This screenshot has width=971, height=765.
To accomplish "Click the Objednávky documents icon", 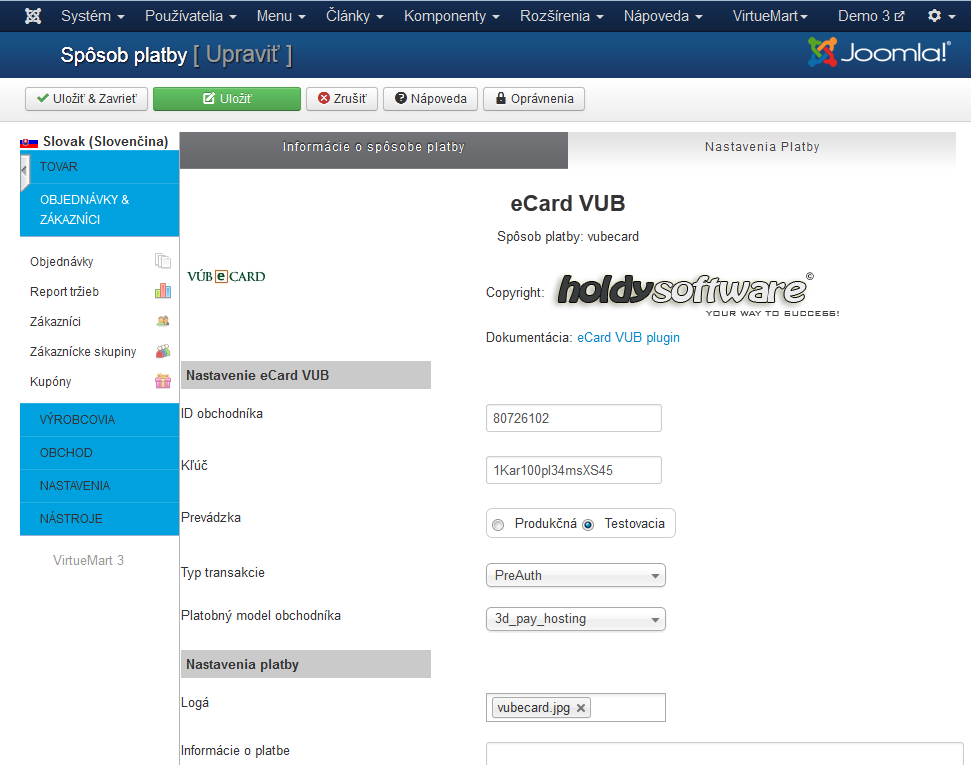I will tap(163, 261).
